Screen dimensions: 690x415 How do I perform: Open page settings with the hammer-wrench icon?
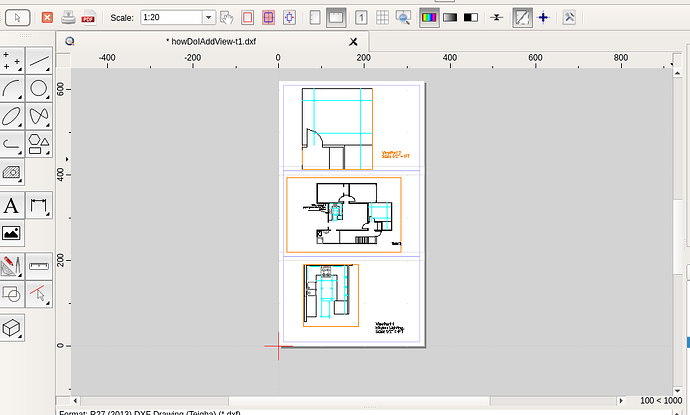569,18
